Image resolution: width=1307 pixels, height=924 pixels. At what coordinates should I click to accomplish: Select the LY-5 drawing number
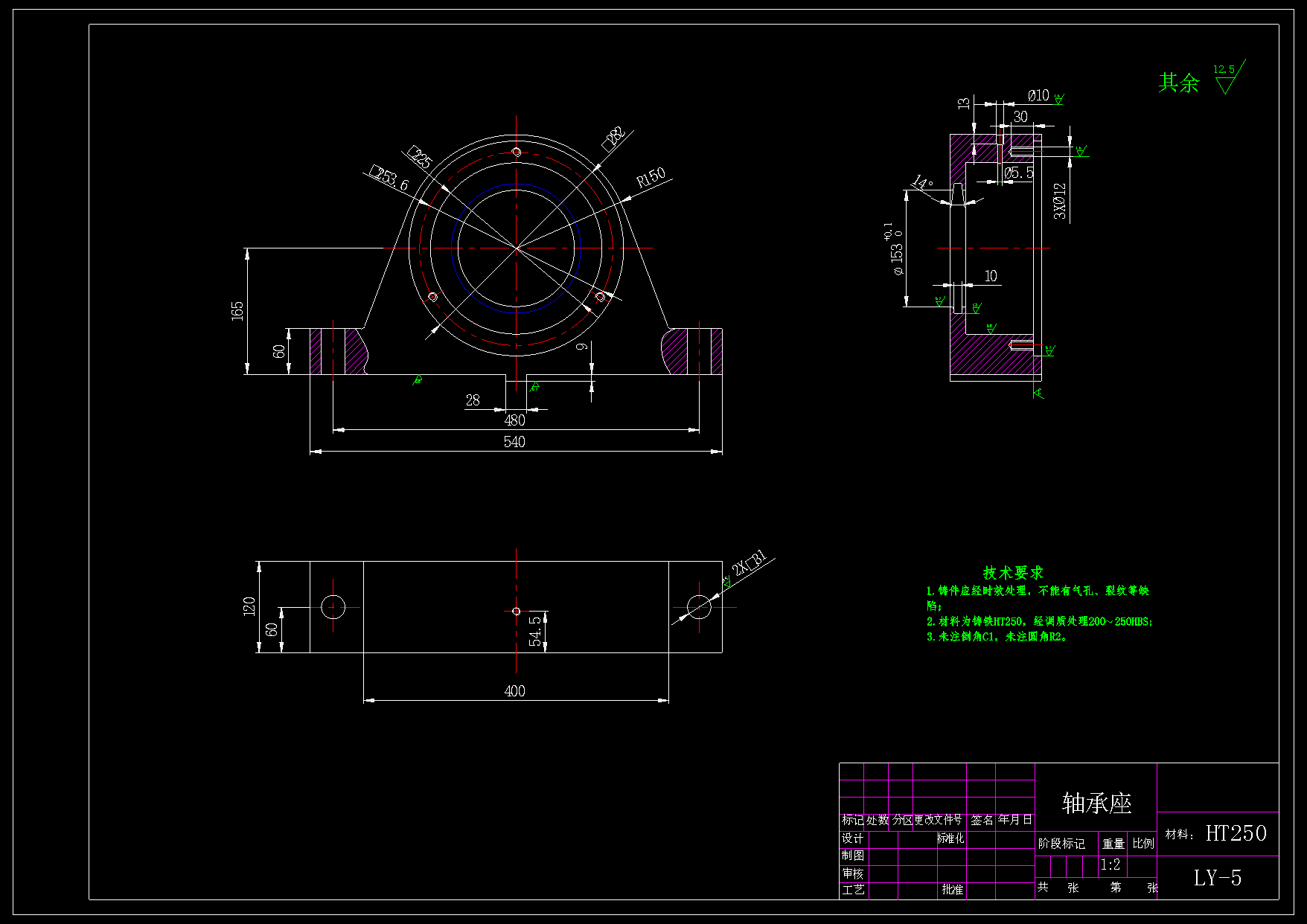point(1218,878)
